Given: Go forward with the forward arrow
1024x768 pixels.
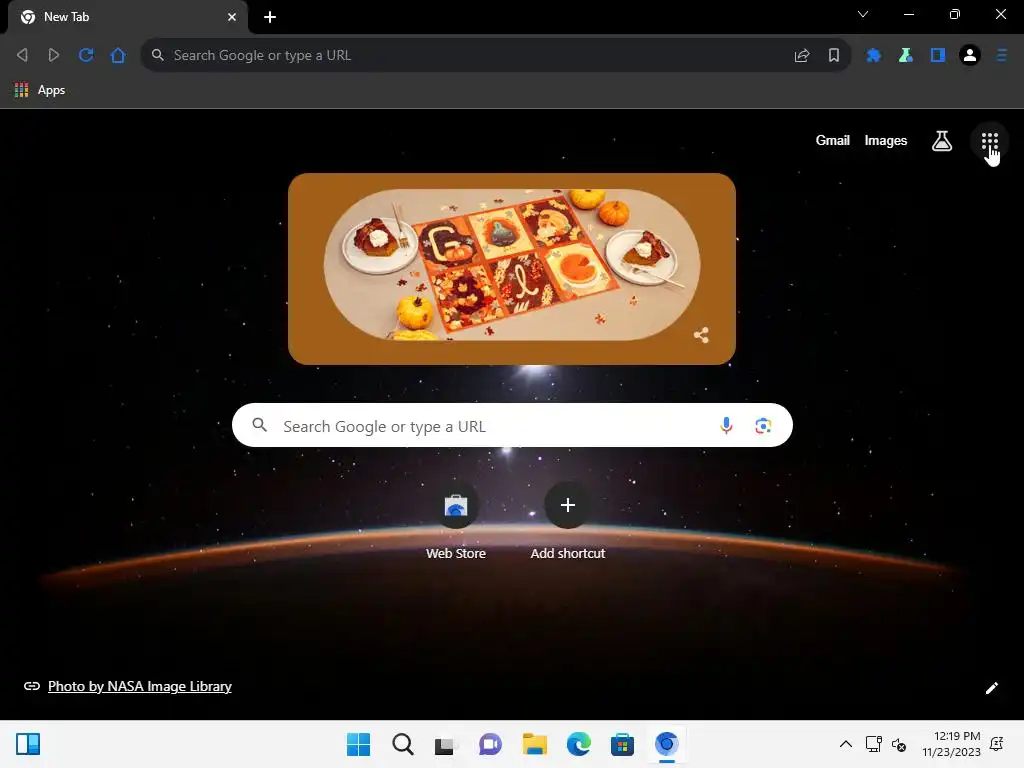Looking at the screenshot, I should pos(54,55).
